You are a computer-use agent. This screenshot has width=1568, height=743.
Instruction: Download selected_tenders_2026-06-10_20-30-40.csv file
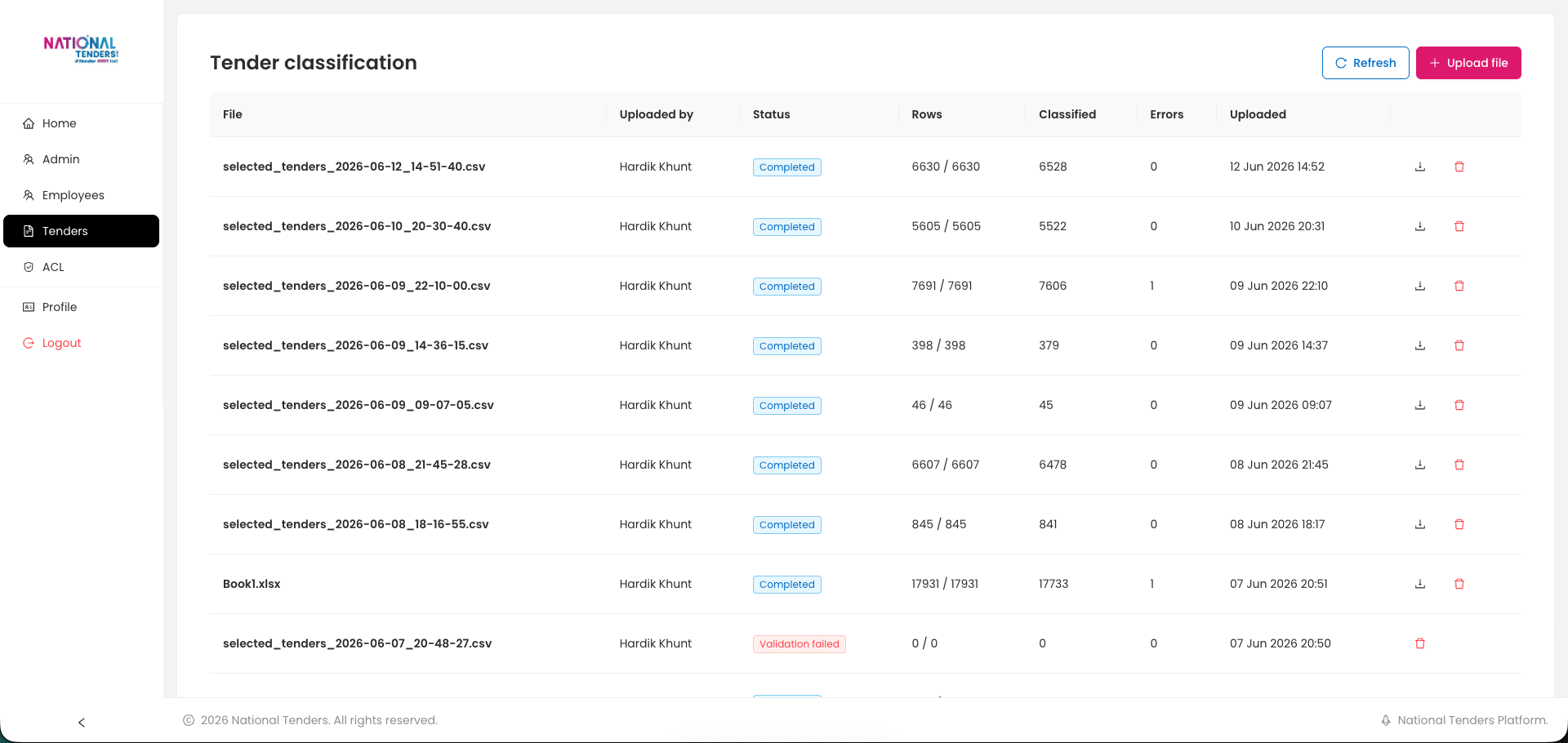1420,226
